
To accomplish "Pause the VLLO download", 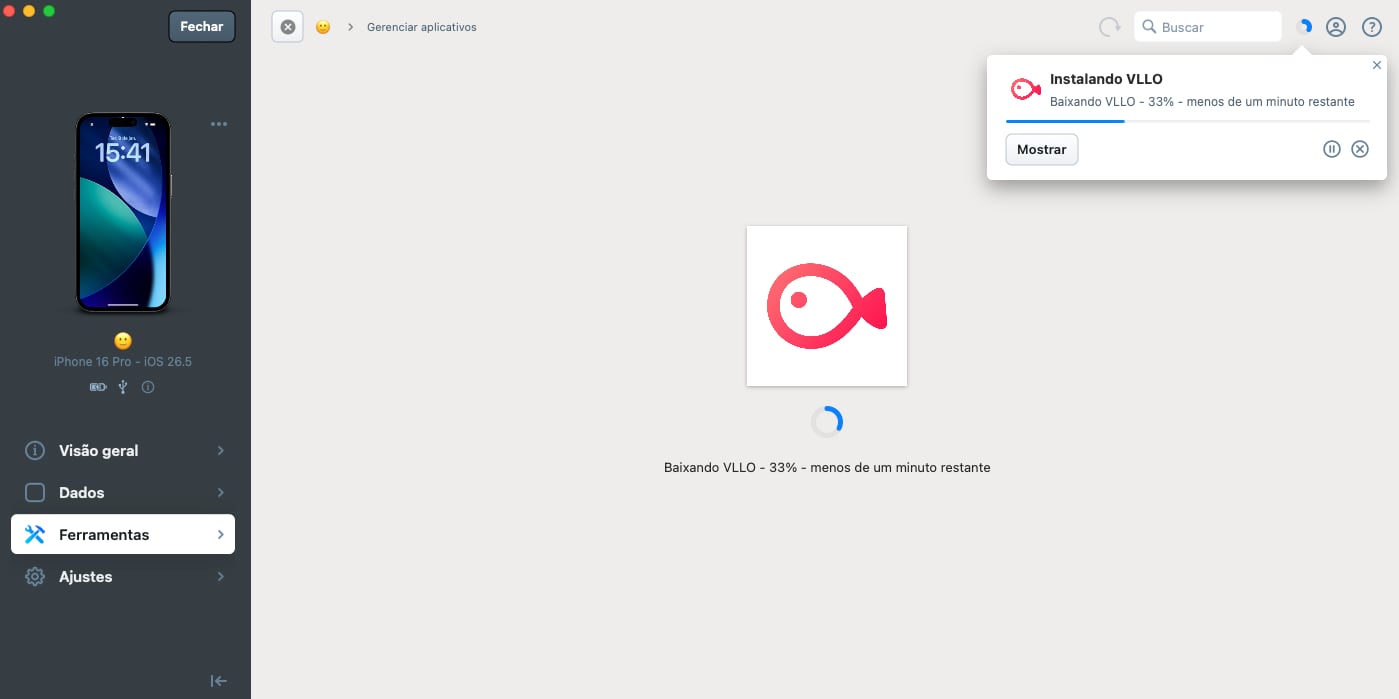I will coord(1332,149).
